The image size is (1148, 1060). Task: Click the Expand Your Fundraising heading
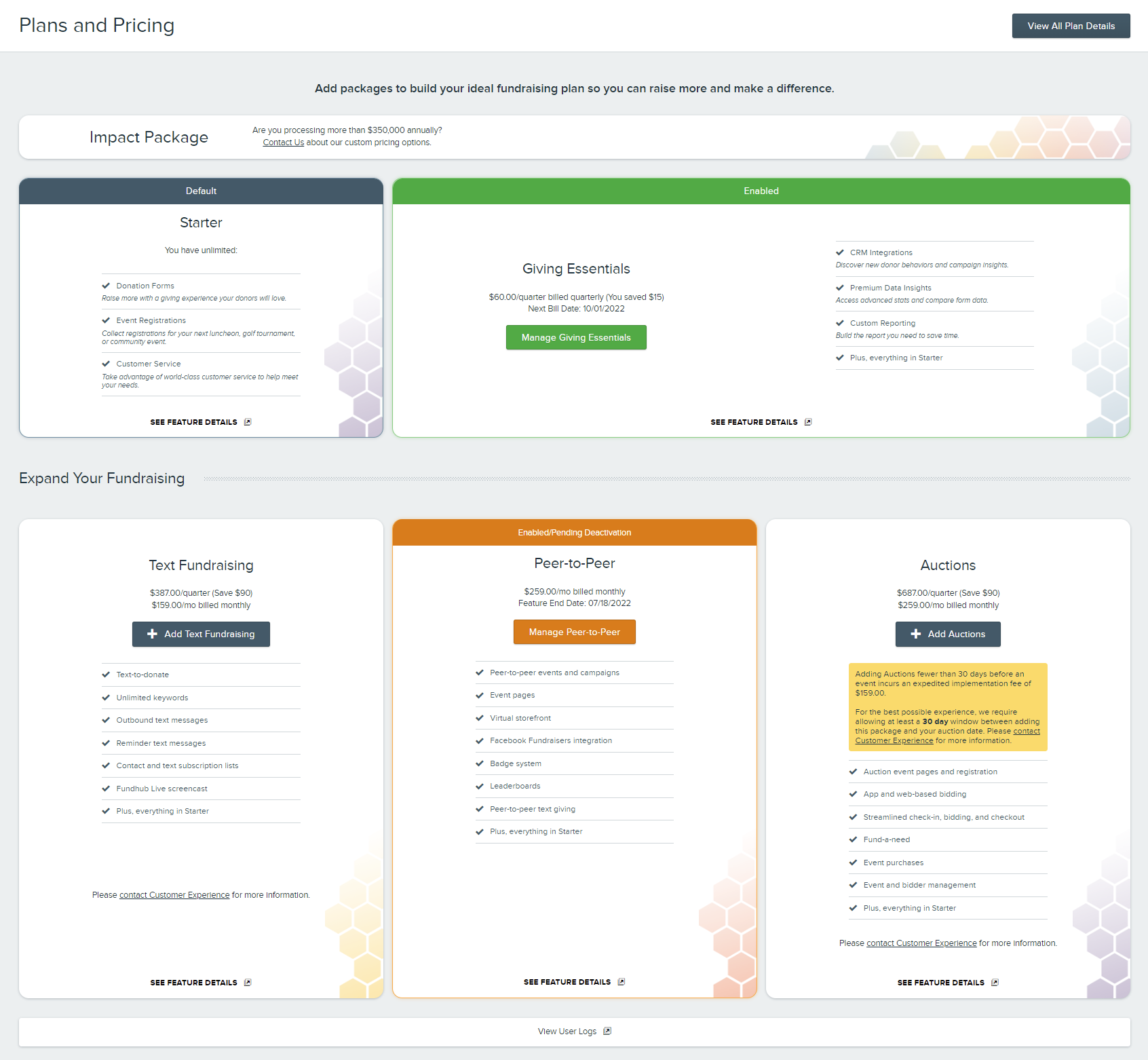coord(102,478)
